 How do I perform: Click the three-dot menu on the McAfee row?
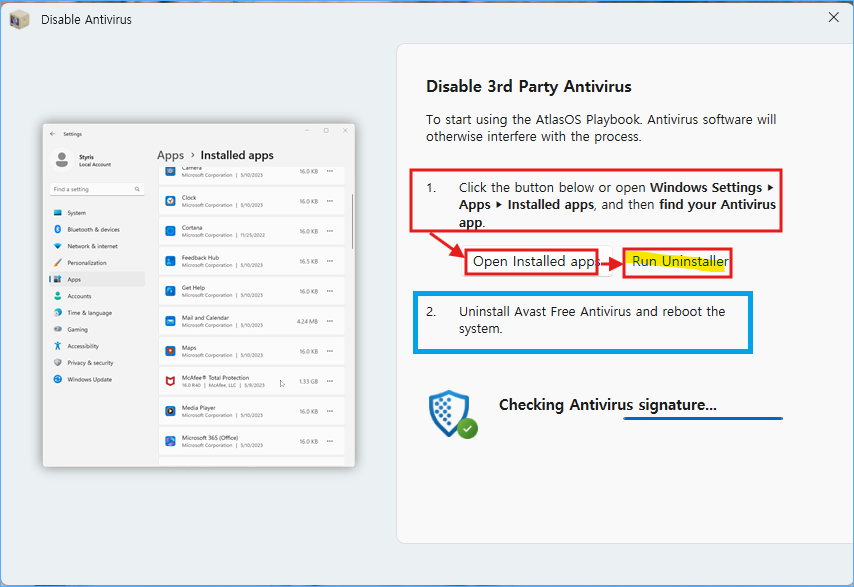(330, 381)
